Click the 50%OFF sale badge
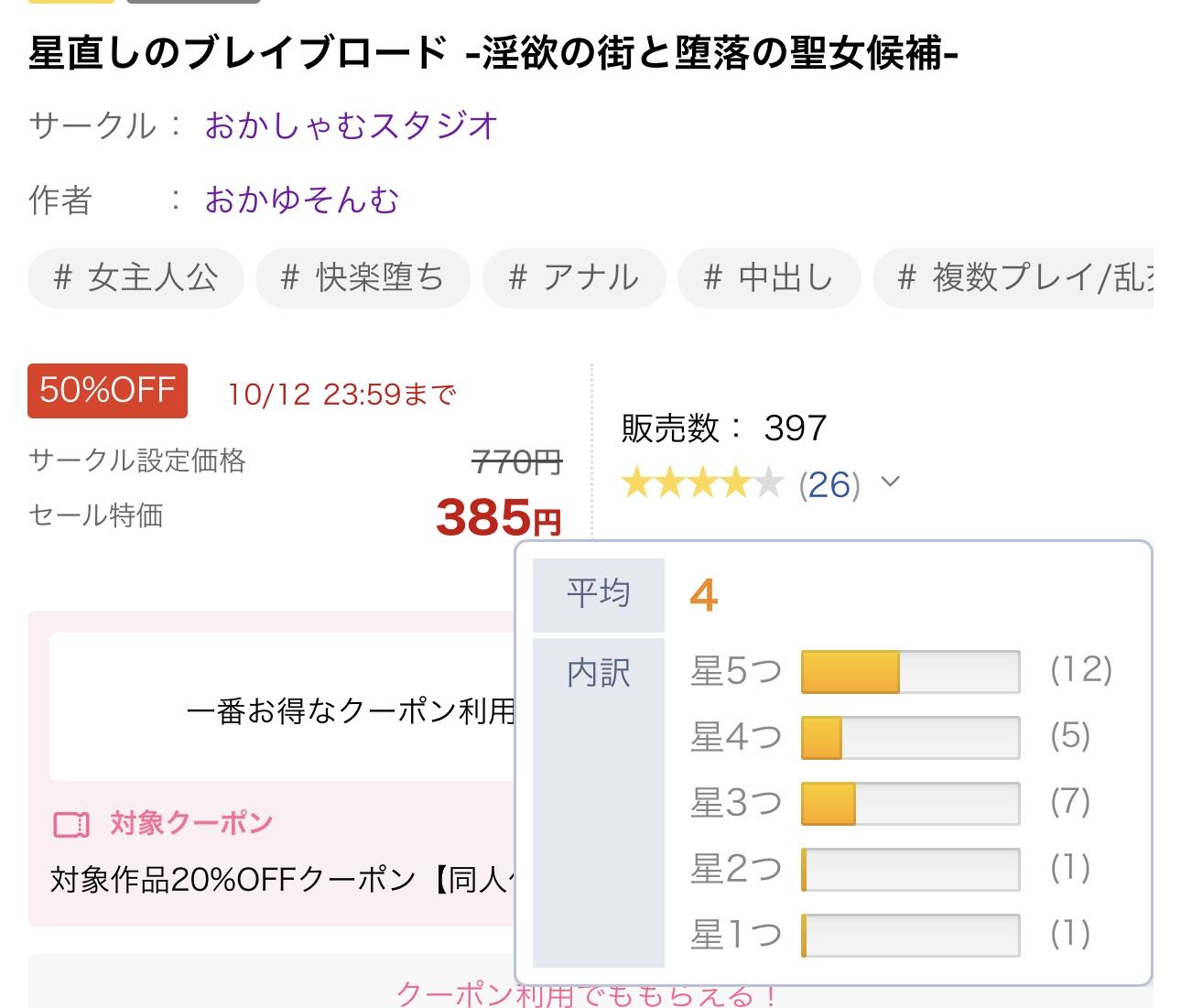The image size is (1181, 1008). pyautogui.click(x=108, y=391)
